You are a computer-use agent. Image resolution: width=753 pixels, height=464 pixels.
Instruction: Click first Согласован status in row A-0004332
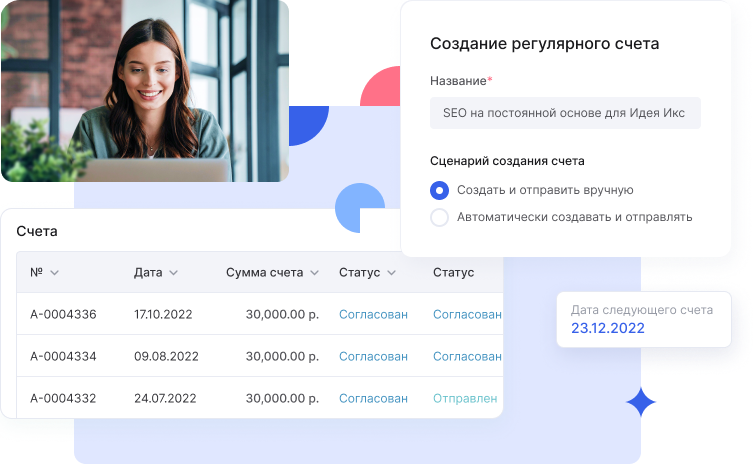point(373,398)
